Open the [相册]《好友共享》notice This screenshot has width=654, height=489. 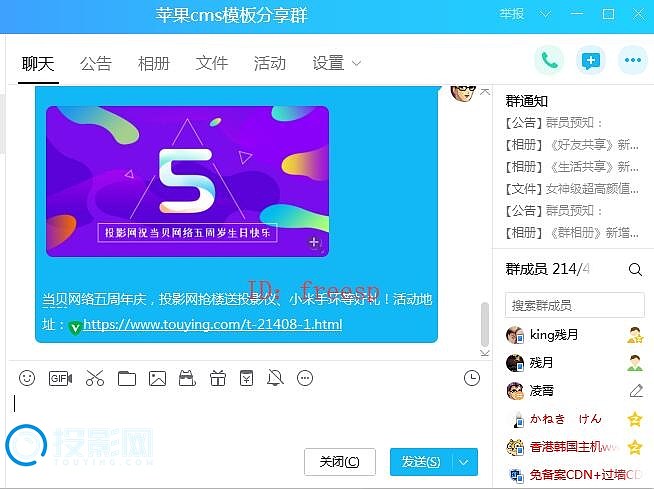tap(572, 145)
